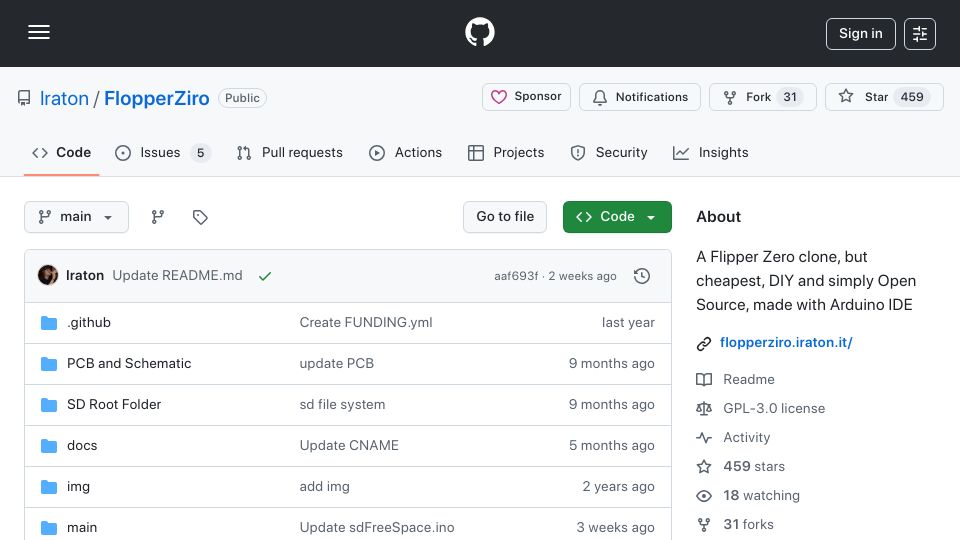Open the hamburger navigation menu
Image resolution: width=960 pixels, height=540 pixels.
pos(39,32)
